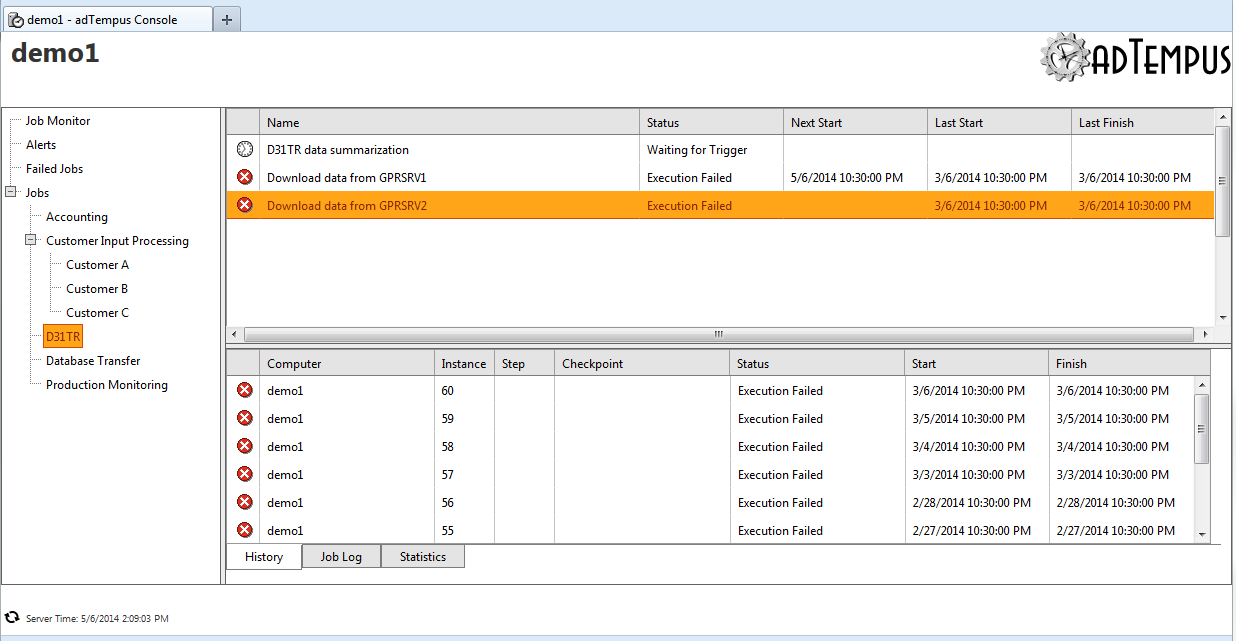Select the demo1 - adTempus Console tab
The height and width of the screenshot is (641, 1236).
pos(106,19)
